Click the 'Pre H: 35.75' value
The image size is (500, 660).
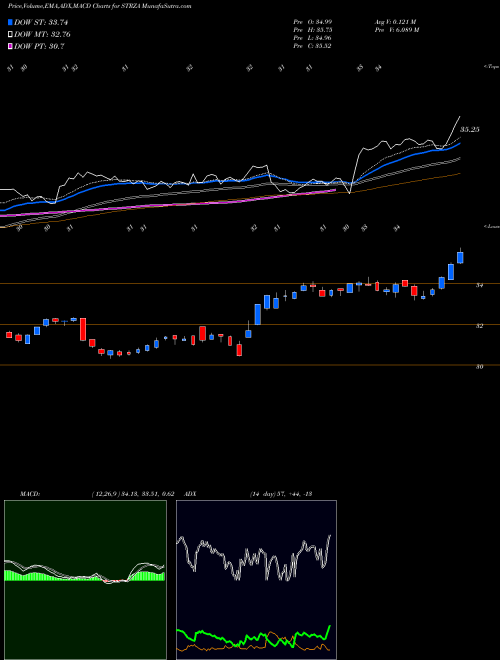point(313,30)
